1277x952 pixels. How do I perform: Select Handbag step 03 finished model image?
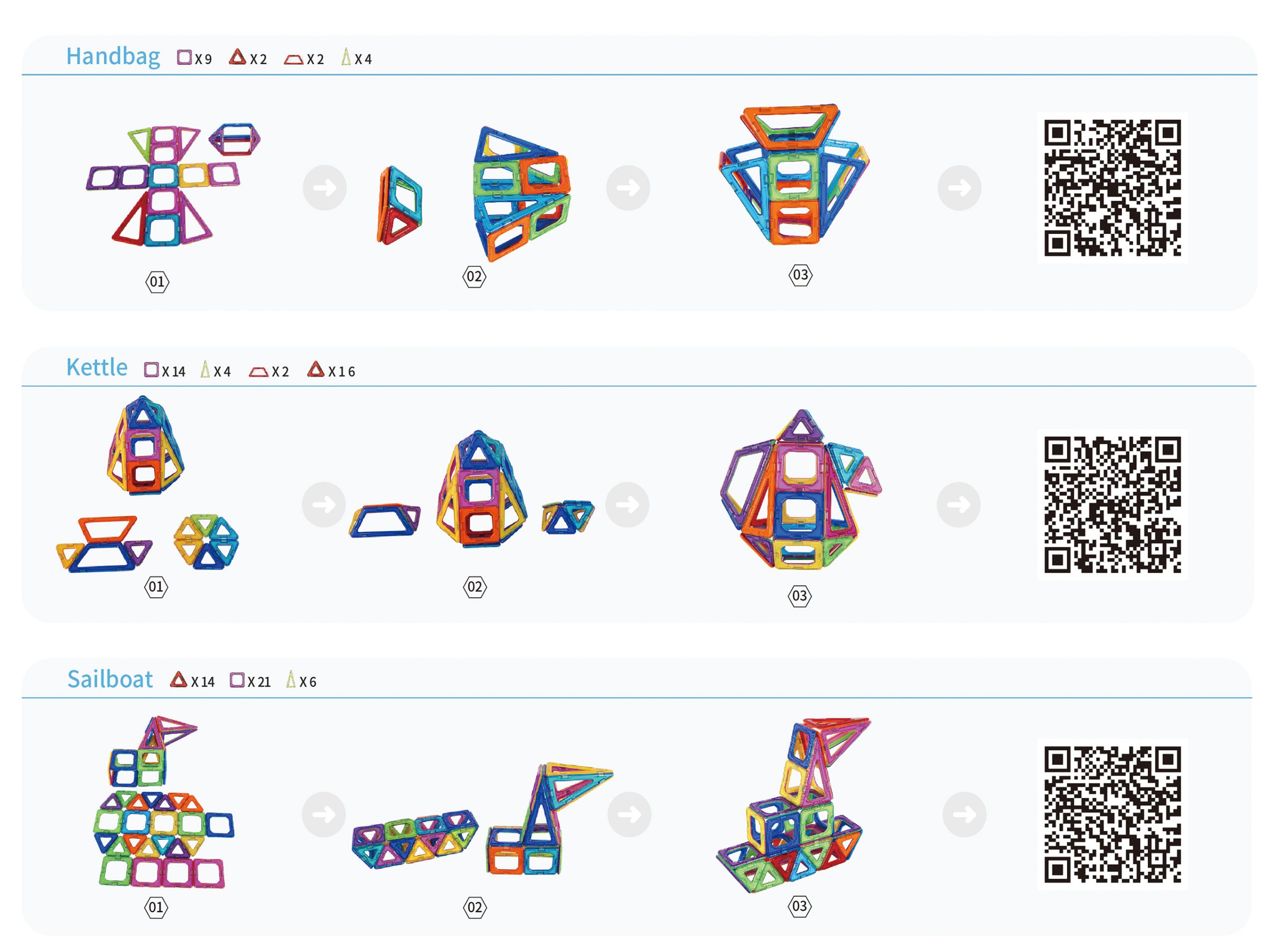(794, 175)
